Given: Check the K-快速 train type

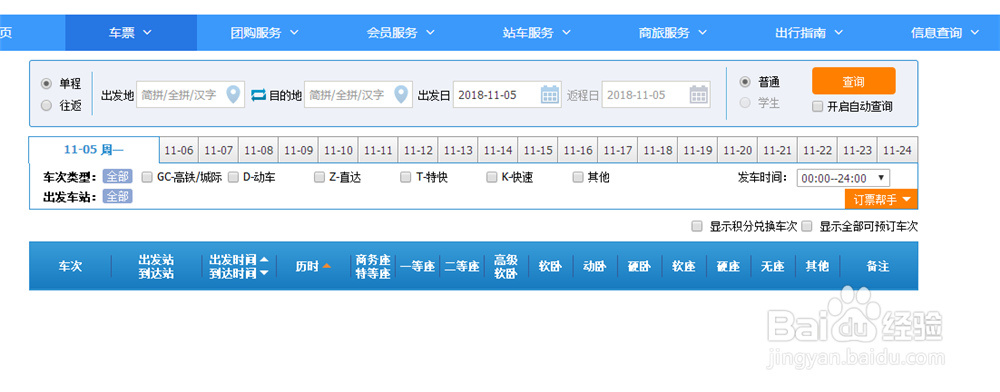Looking at the screenshot, I should pos(491,177).
